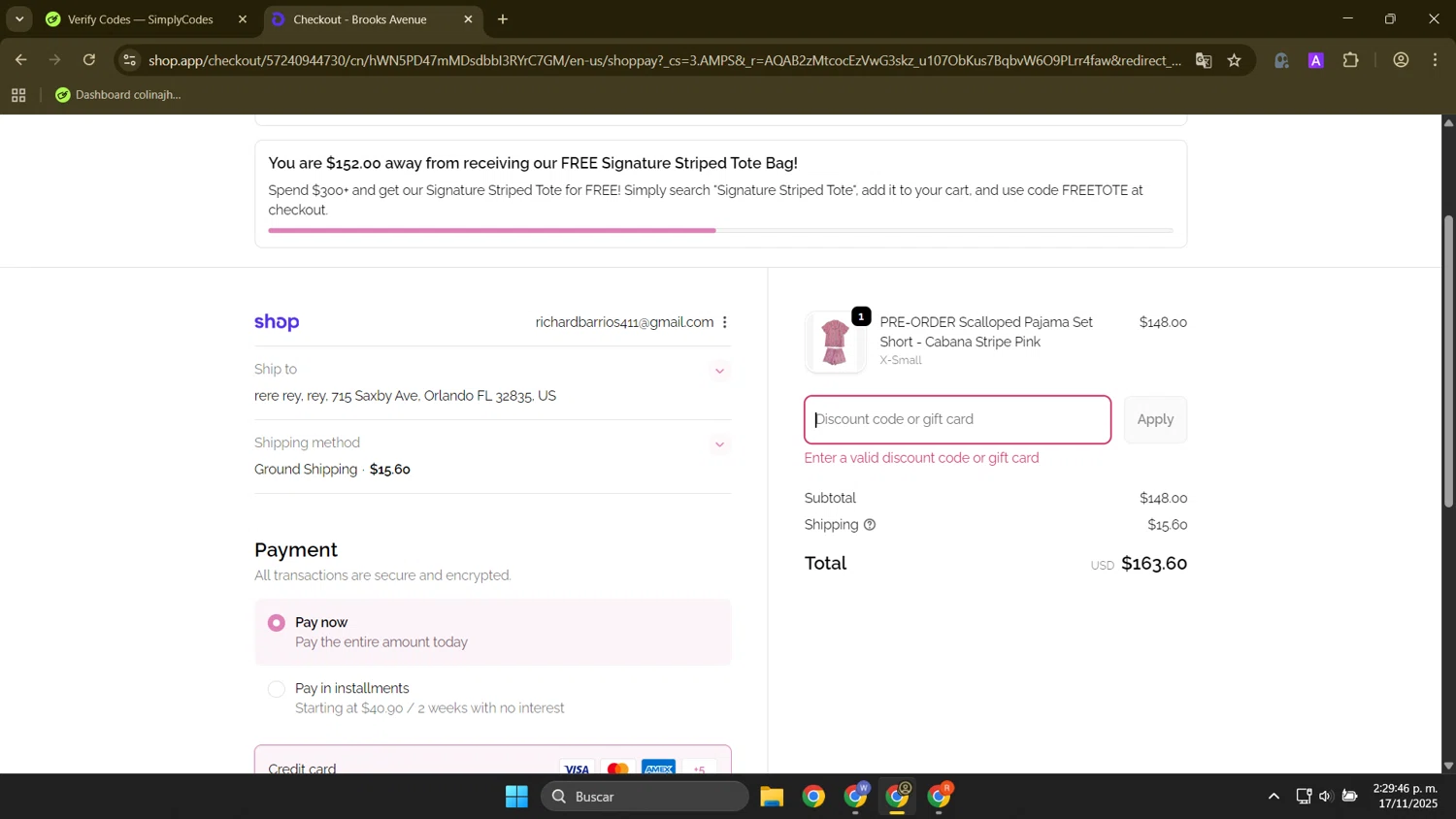This screenshot has width=1456, height=819.
Task: Click the taskbar clock and date
Action: tap(1406, 796)
